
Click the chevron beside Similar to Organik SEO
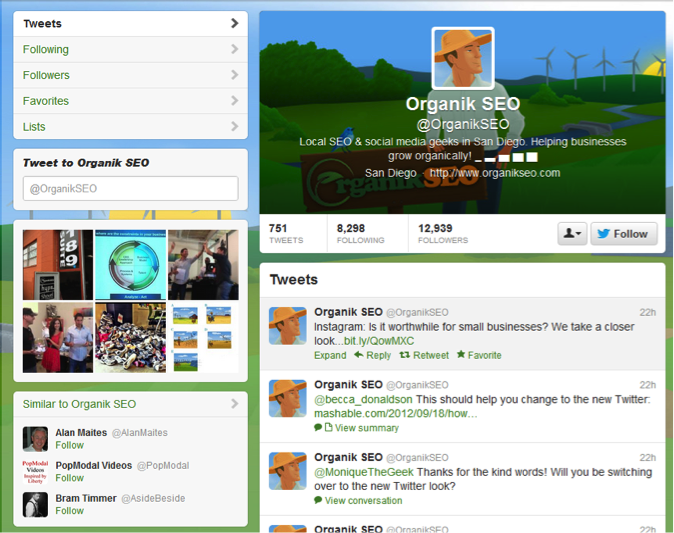pos(234,404)
